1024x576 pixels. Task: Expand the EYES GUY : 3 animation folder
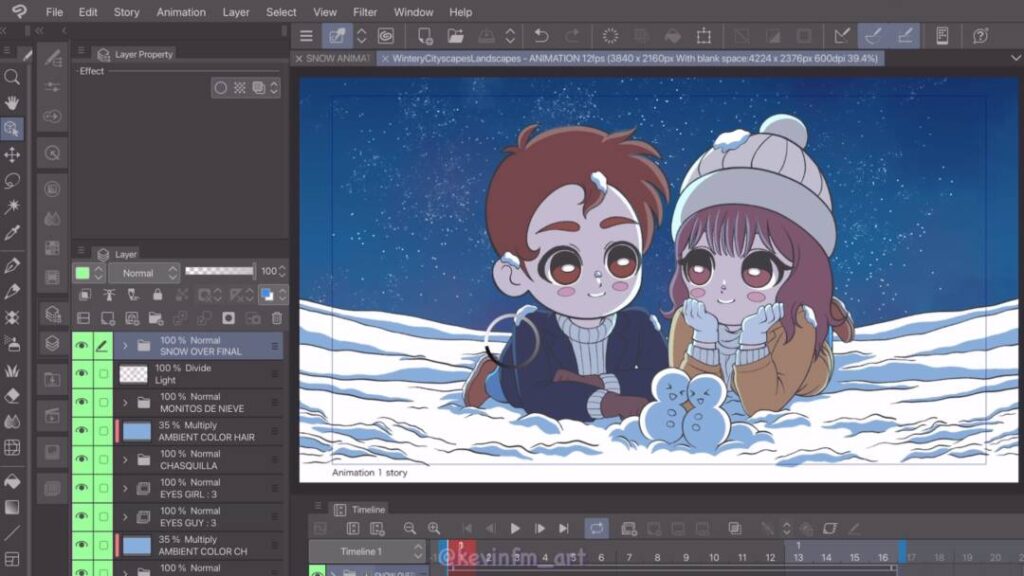pos(125,517)
